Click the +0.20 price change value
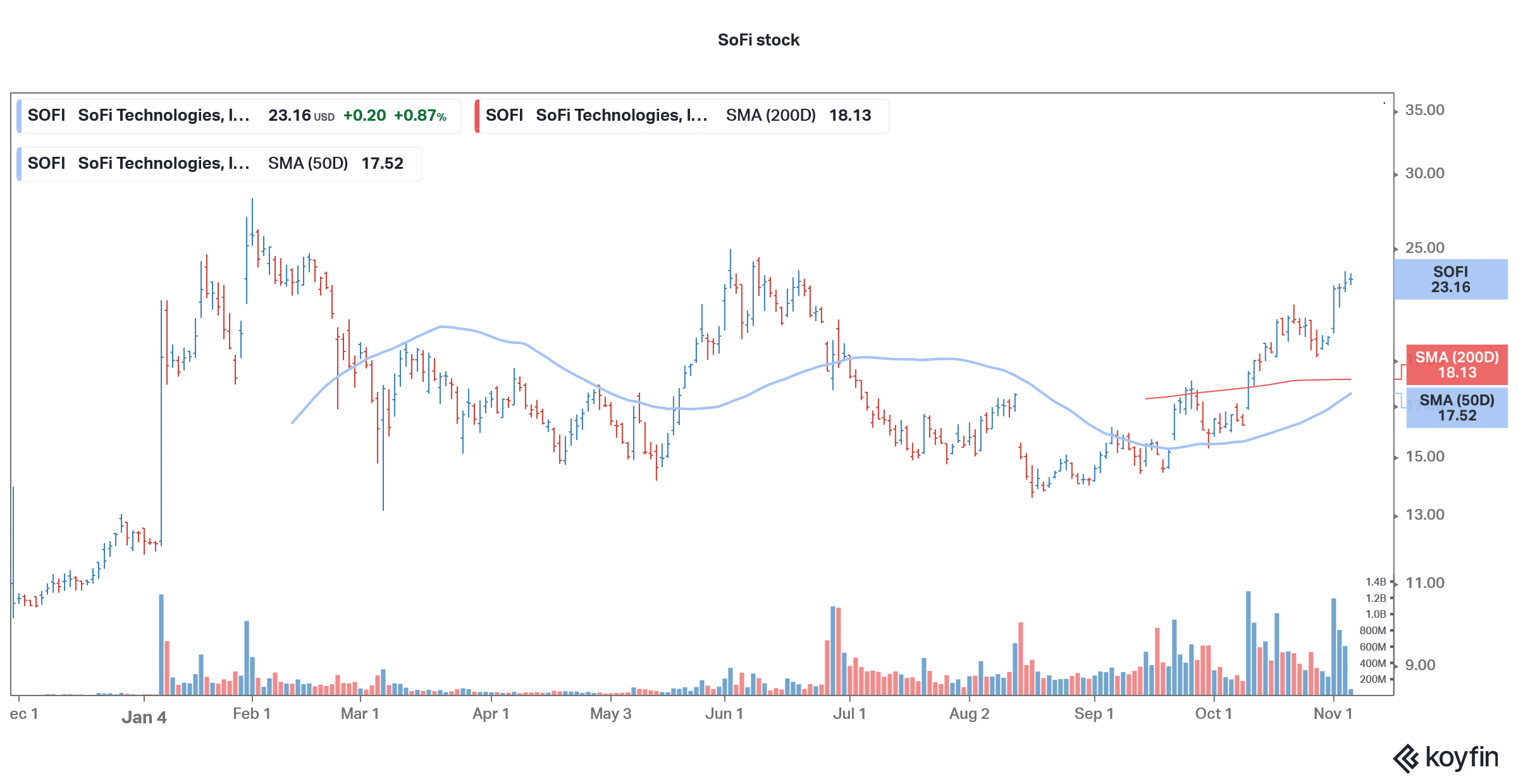This screenshot has height=784, width=1518. click(x=364, y=116)
